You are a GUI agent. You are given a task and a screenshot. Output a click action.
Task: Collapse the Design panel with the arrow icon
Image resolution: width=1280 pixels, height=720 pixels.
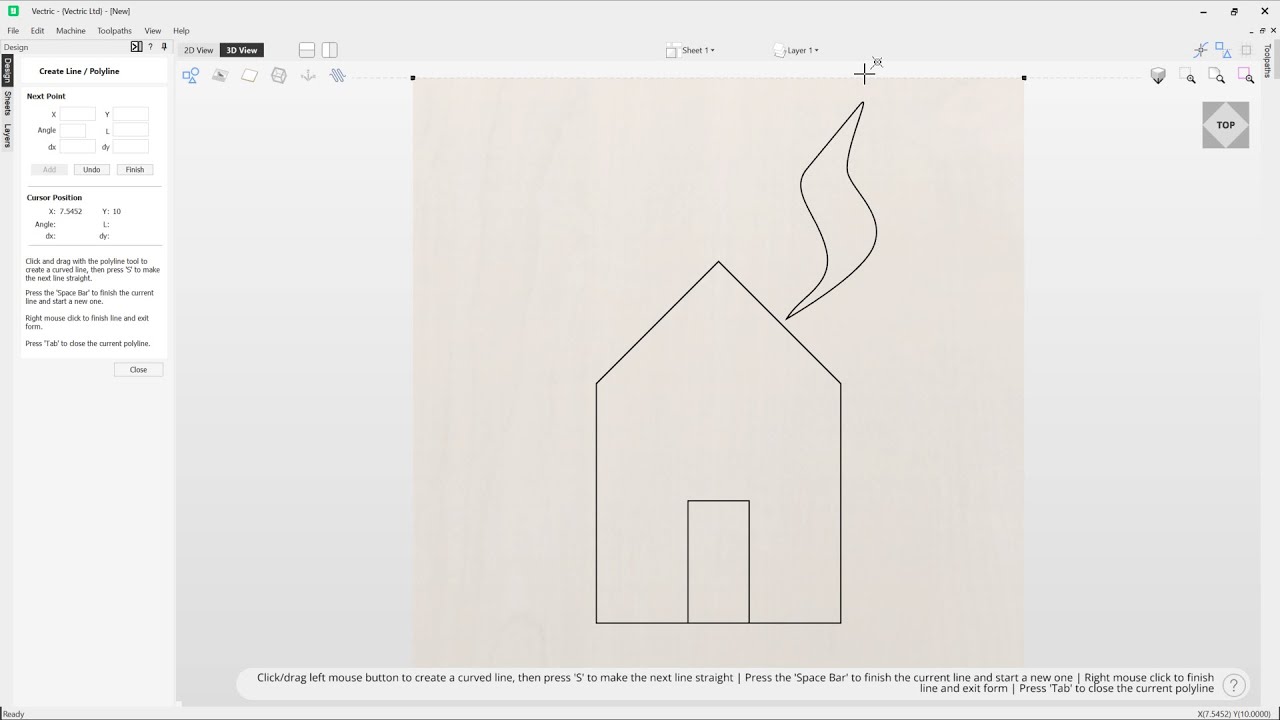(x=136, y=47)
